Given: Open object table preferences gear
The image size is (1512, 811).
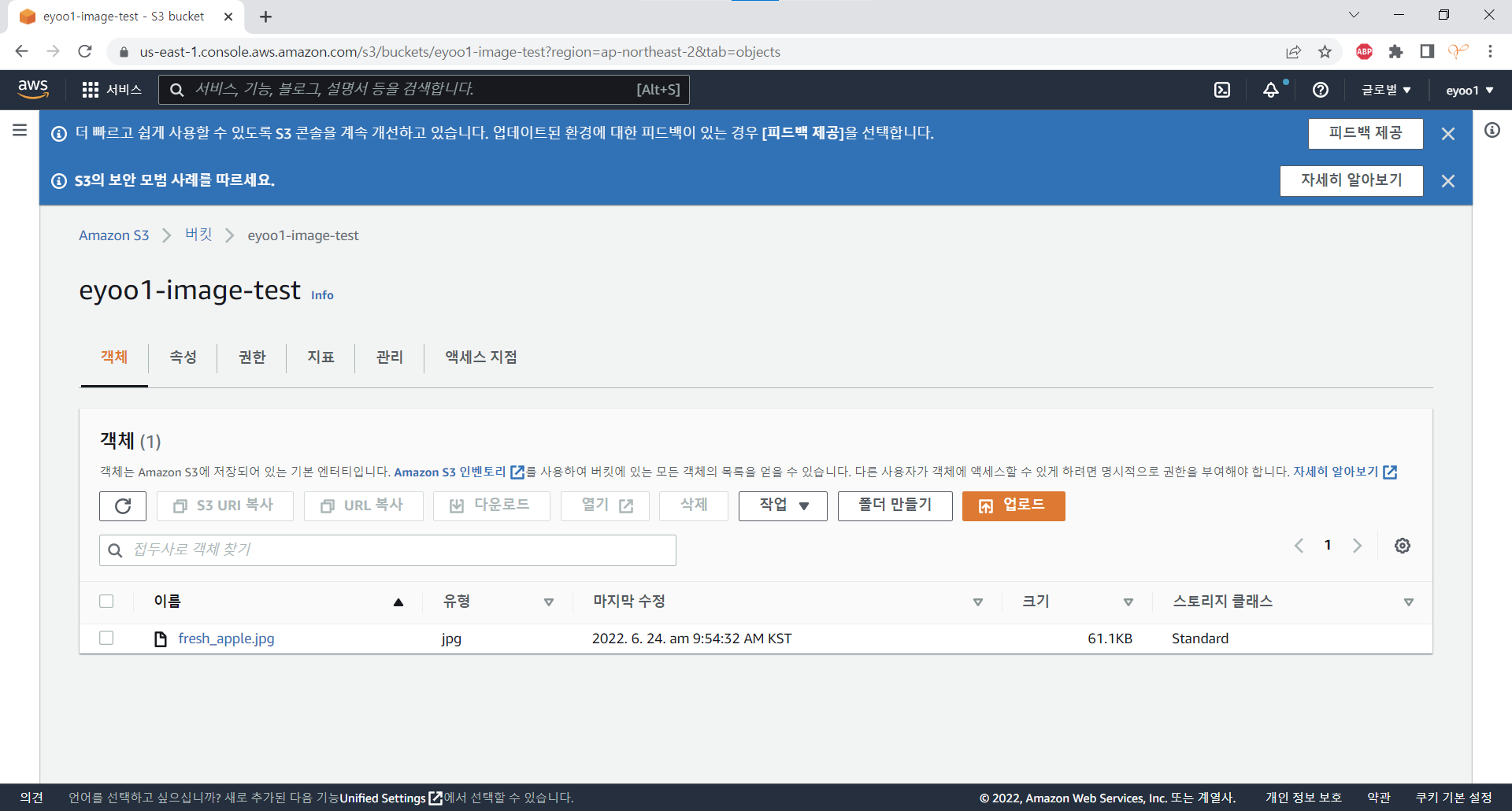Looking at the screenshot, I should coord(1403,546).
